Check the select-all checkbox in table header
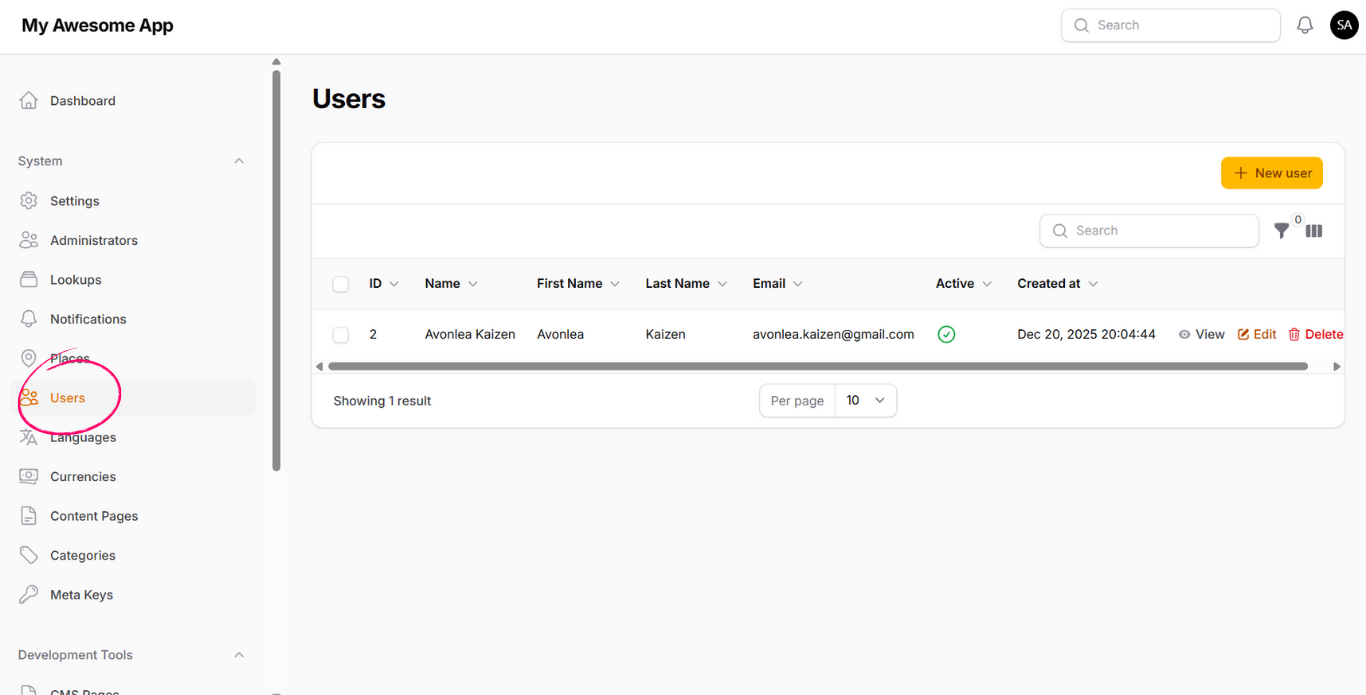Viewport: 1366px width, 695px height. [x=341, y=284]
